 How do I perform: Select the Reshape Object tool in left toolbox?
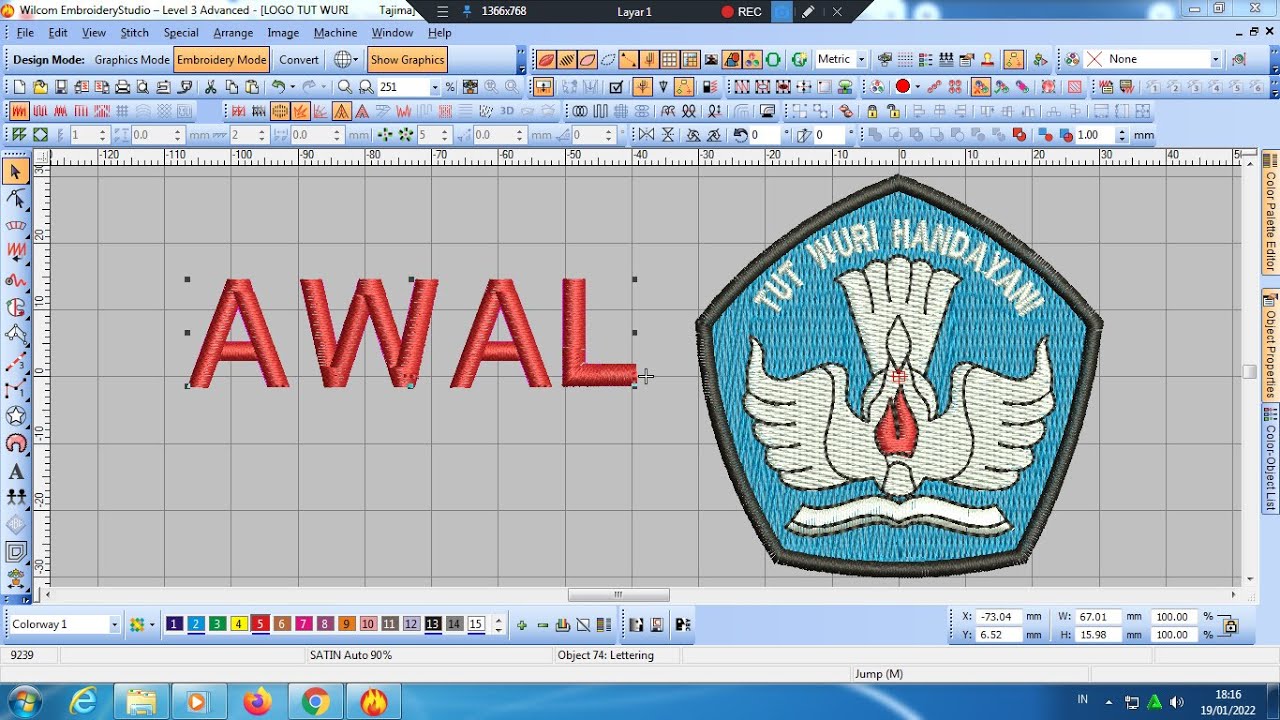click(x=16, y=199)
